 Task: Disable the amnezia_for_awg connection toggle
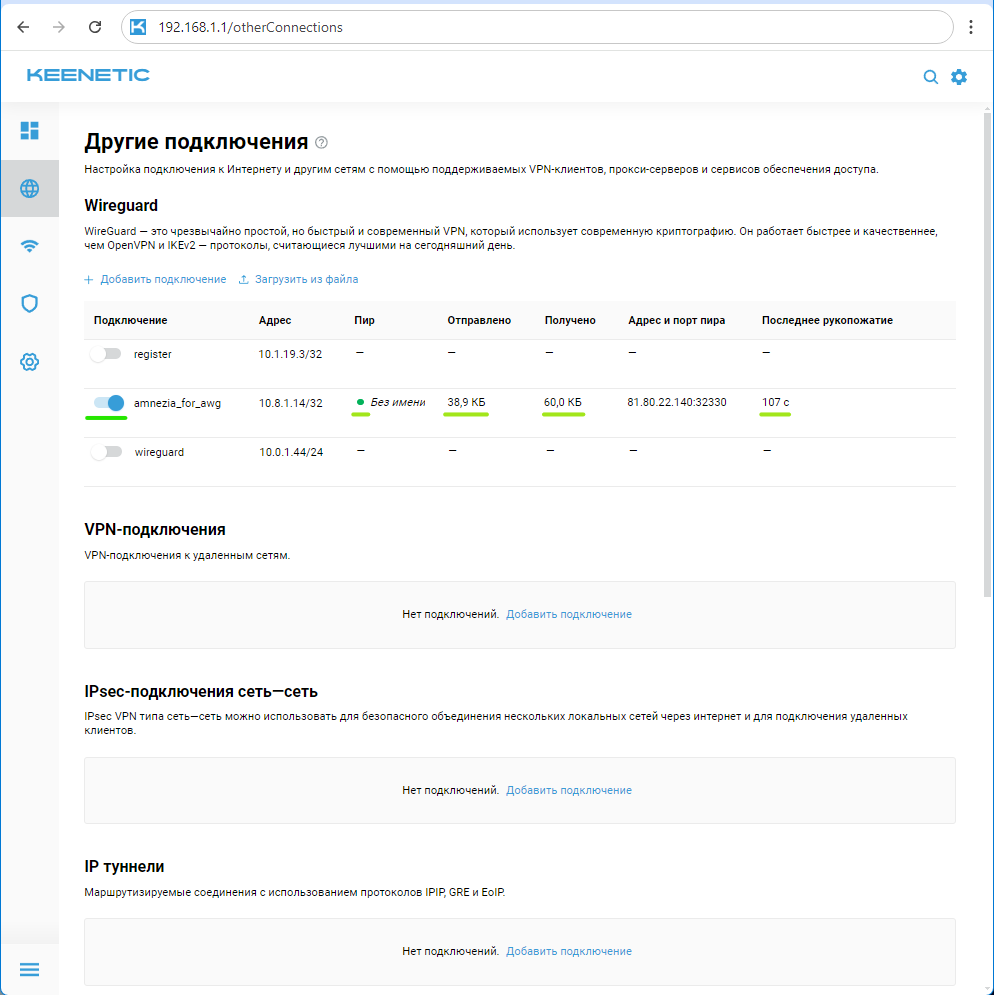(x=108, y=403)
